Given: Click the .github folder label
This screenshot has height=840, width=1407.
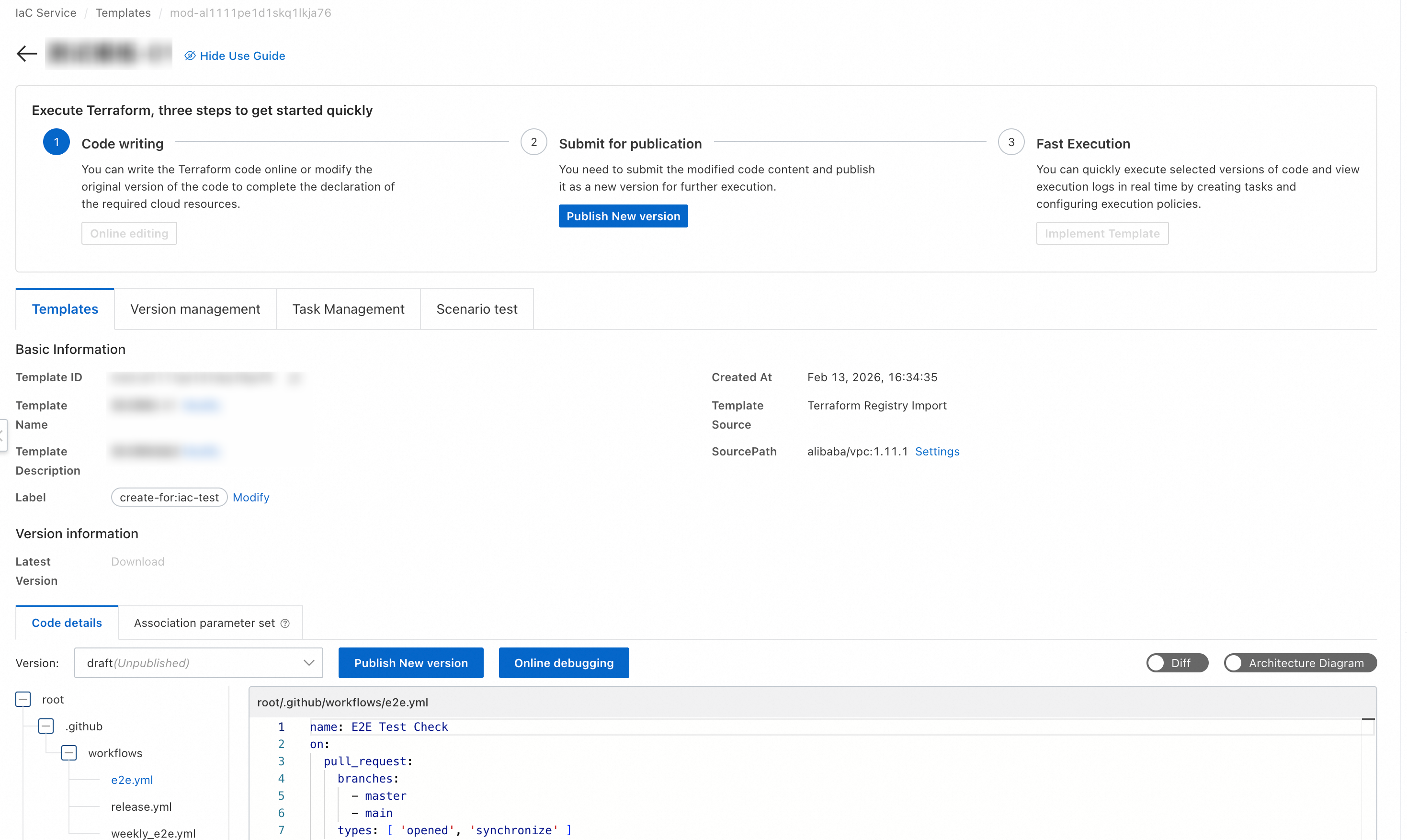Looking at the screenshot, I should tap(84, 726).
